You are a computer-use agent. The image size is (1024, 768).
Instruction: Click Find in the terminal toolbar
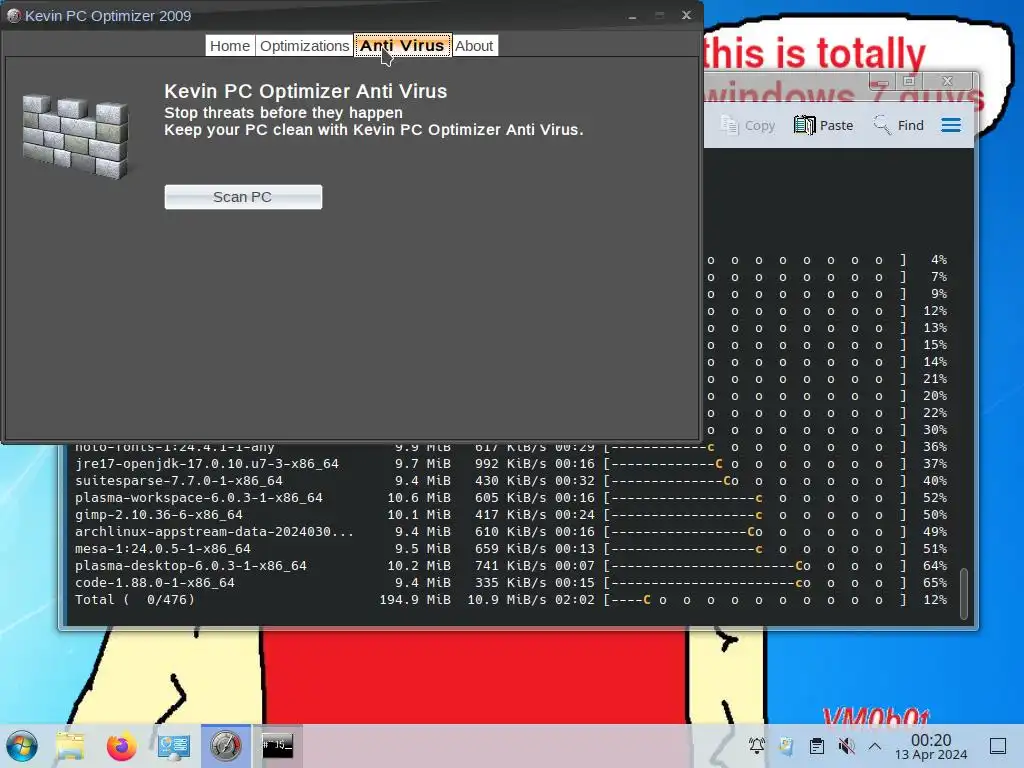[899, 125]
